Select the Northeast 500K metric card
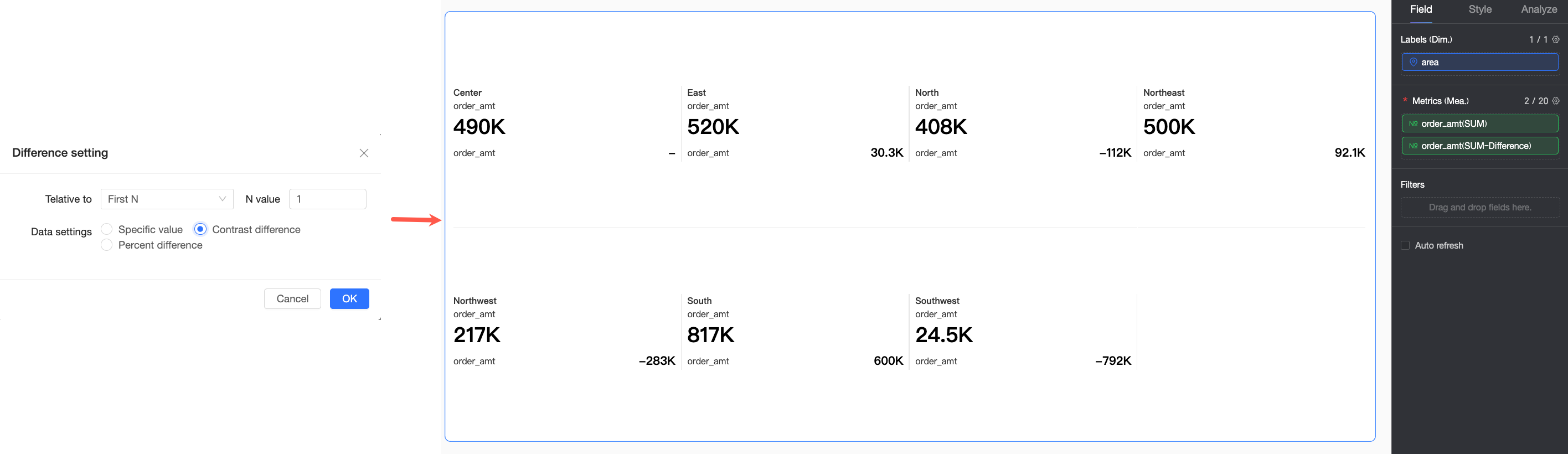The width and height of the screenshot is (1568, 454). [x=1253, y=125]
